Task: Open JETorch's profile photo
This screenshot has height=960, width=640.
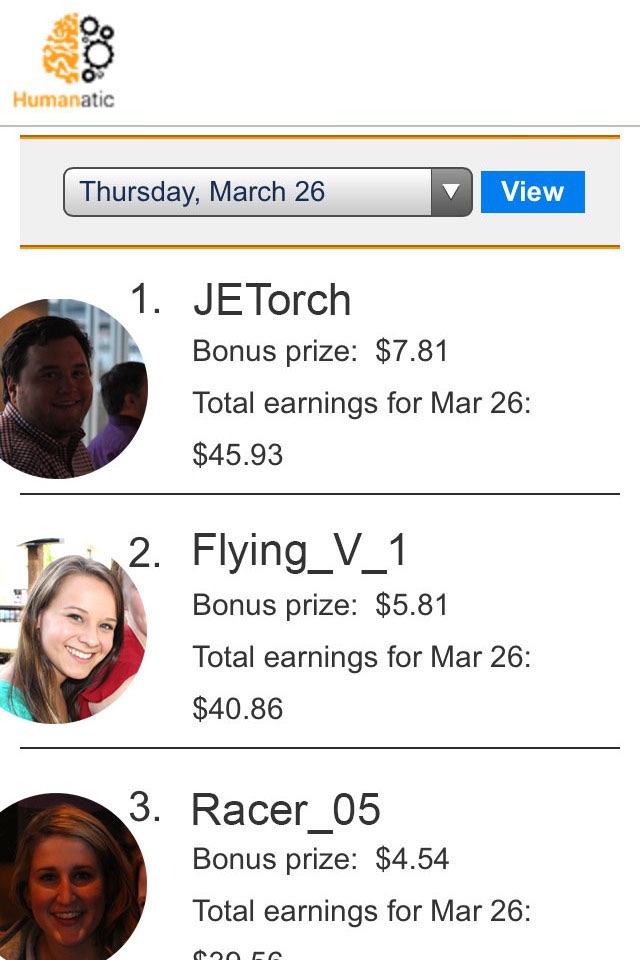Action: tap(72, 389)
